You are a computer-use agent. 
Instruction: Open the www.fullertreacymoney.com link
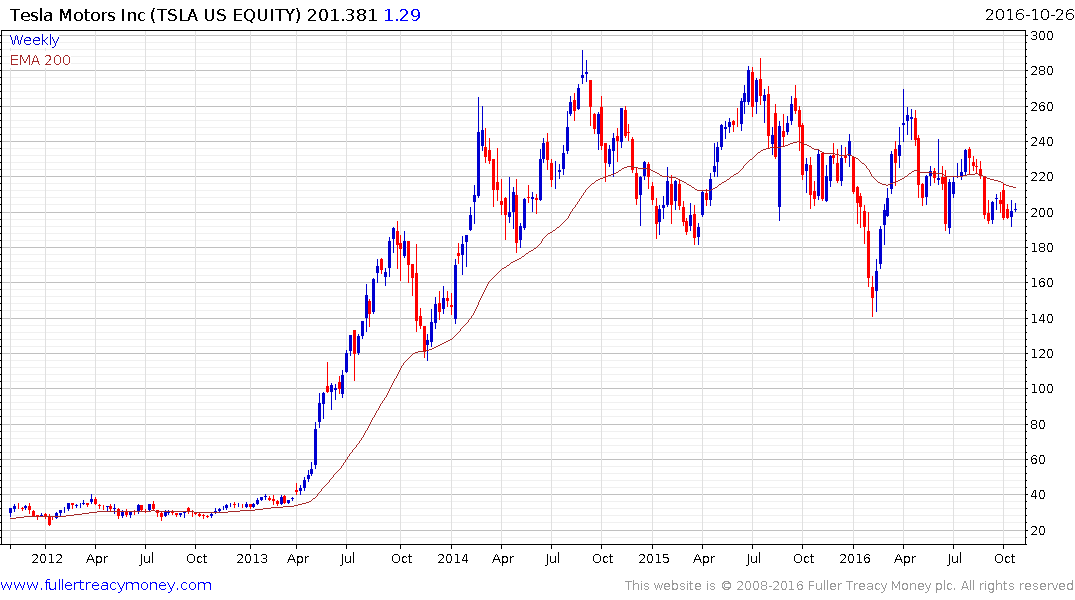[106, 586]
